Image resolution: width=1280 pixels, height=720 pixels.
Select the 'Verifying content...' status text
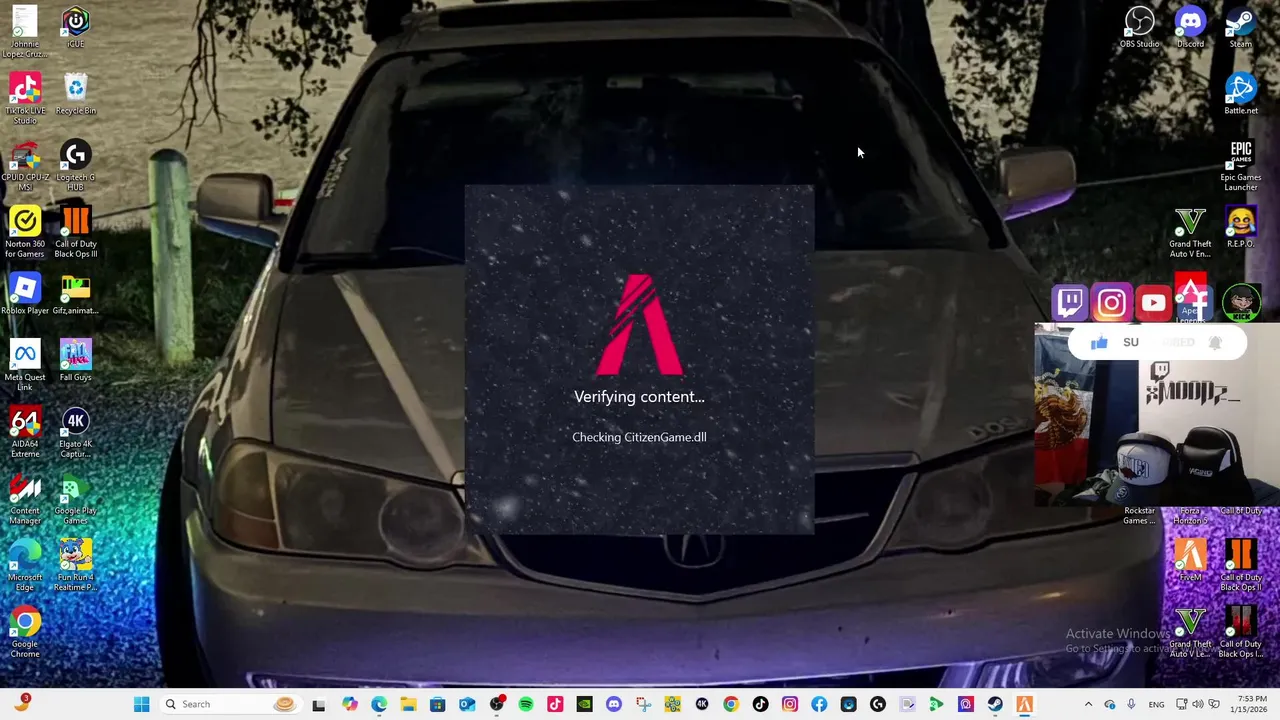[x=639, y=397]
